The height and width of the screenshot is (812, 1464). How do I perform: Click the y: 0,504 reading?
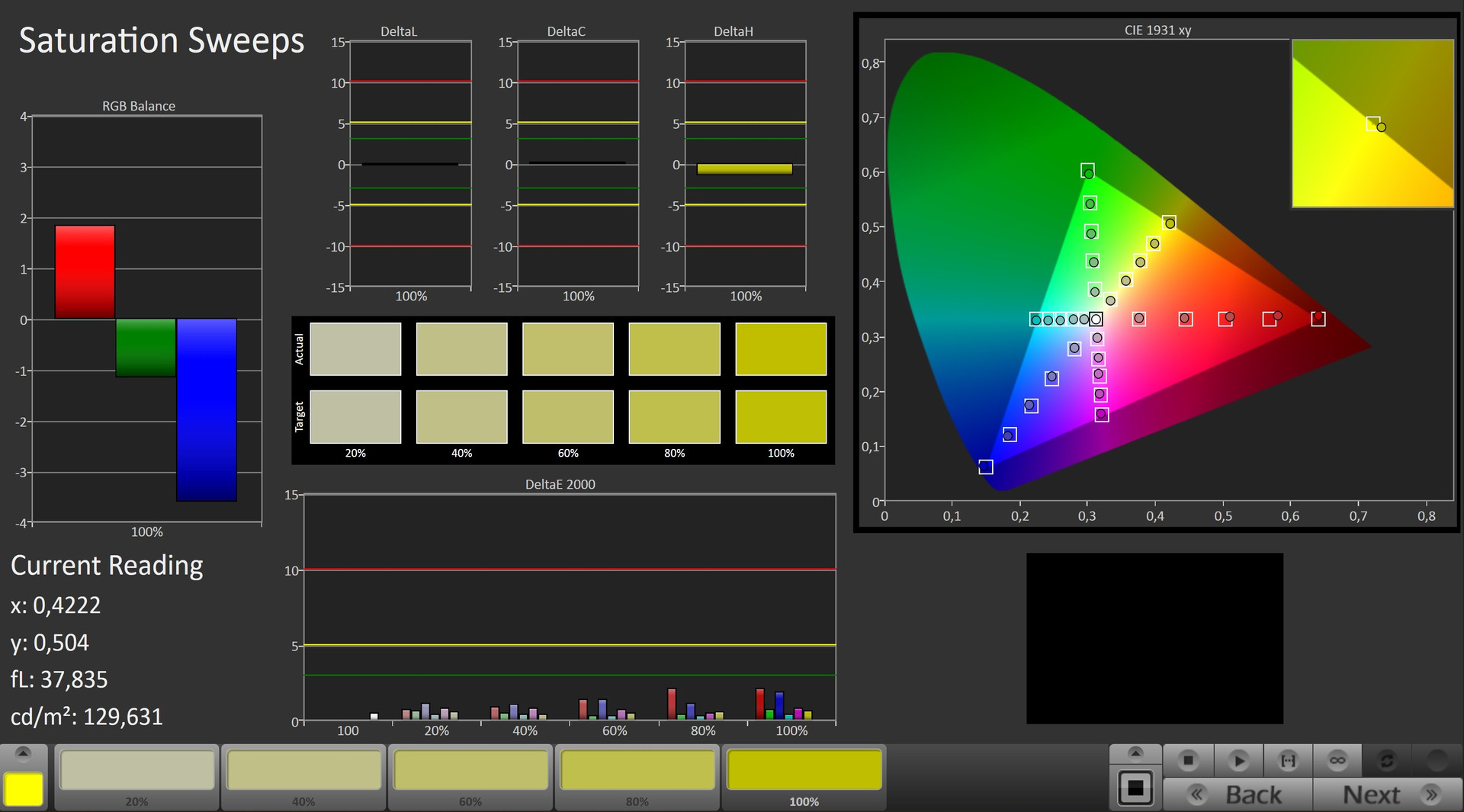point(50,643)
